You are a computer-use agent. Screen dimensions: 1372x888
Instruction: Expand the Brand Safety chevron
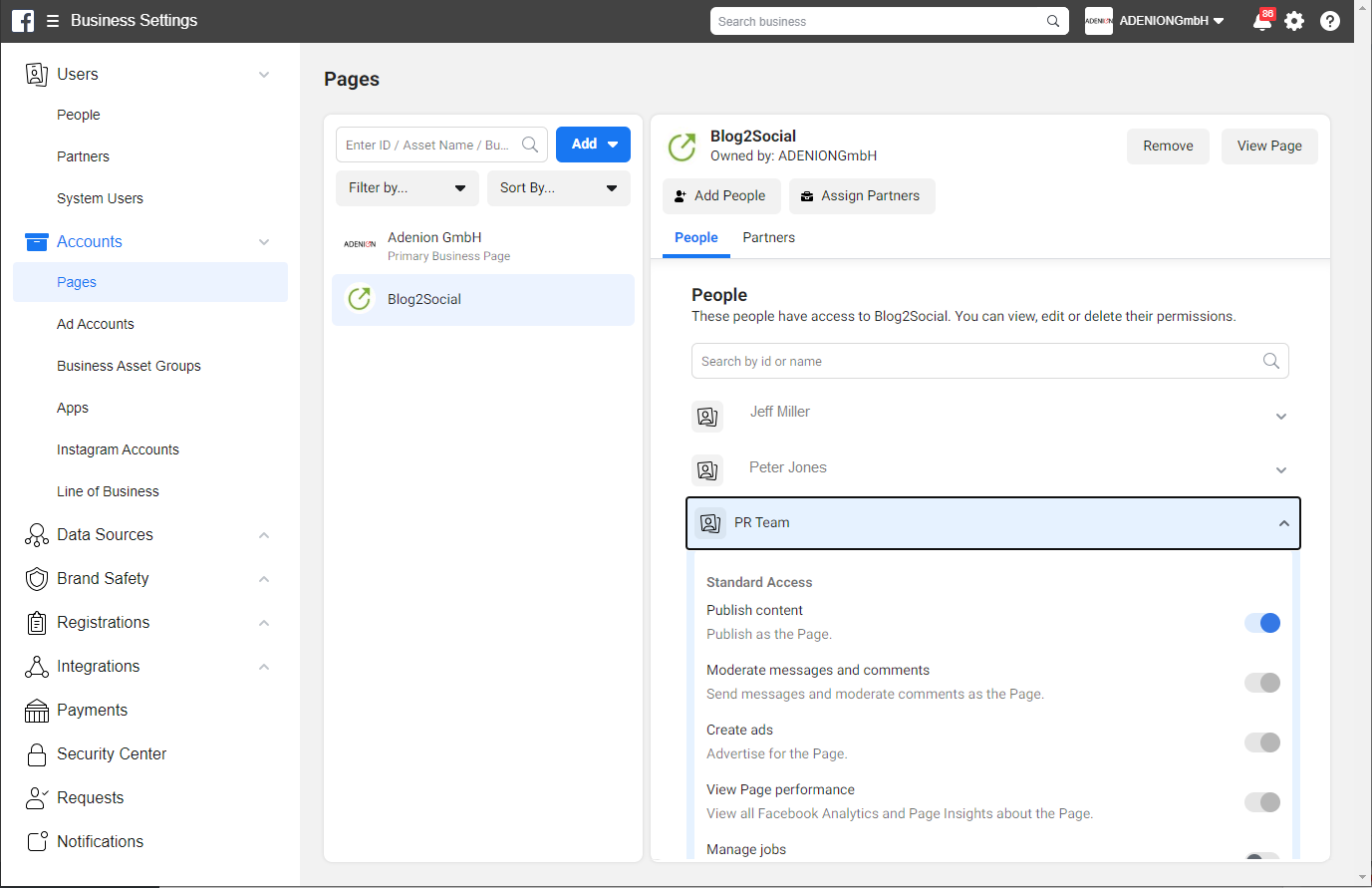click(264, 579)
